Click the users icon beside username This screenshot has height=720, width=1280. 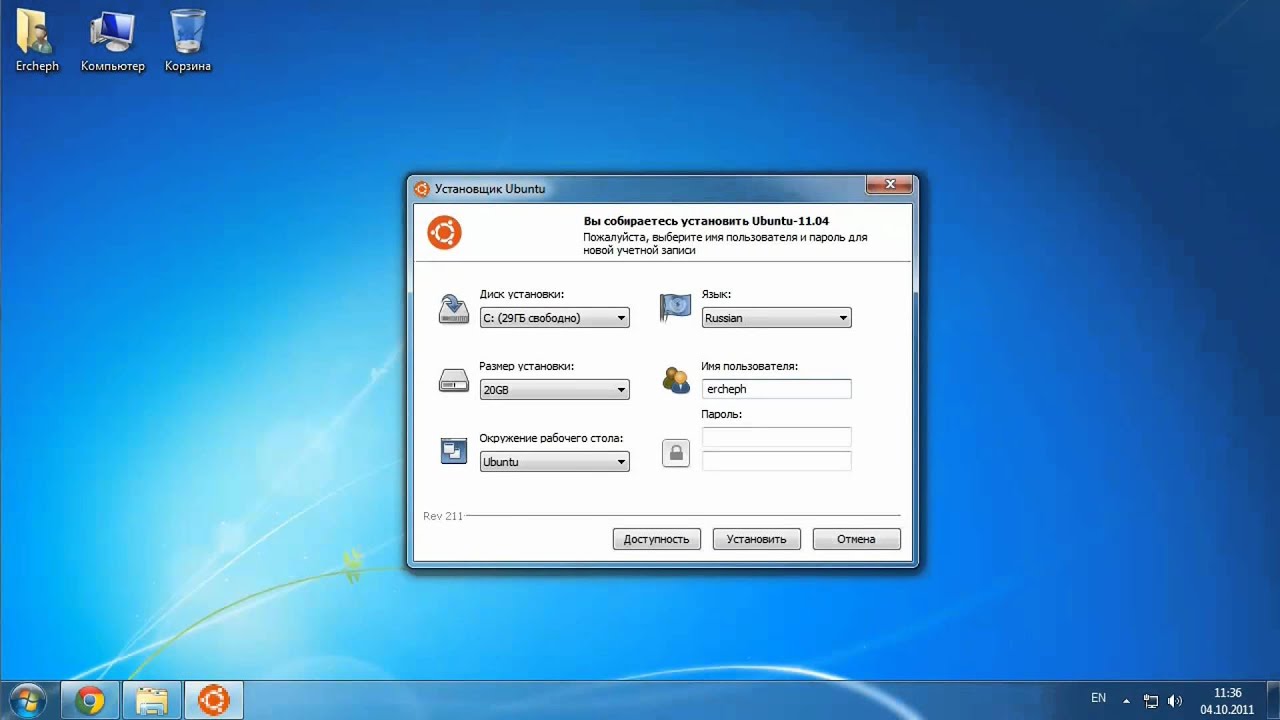(x=676, y=381)
